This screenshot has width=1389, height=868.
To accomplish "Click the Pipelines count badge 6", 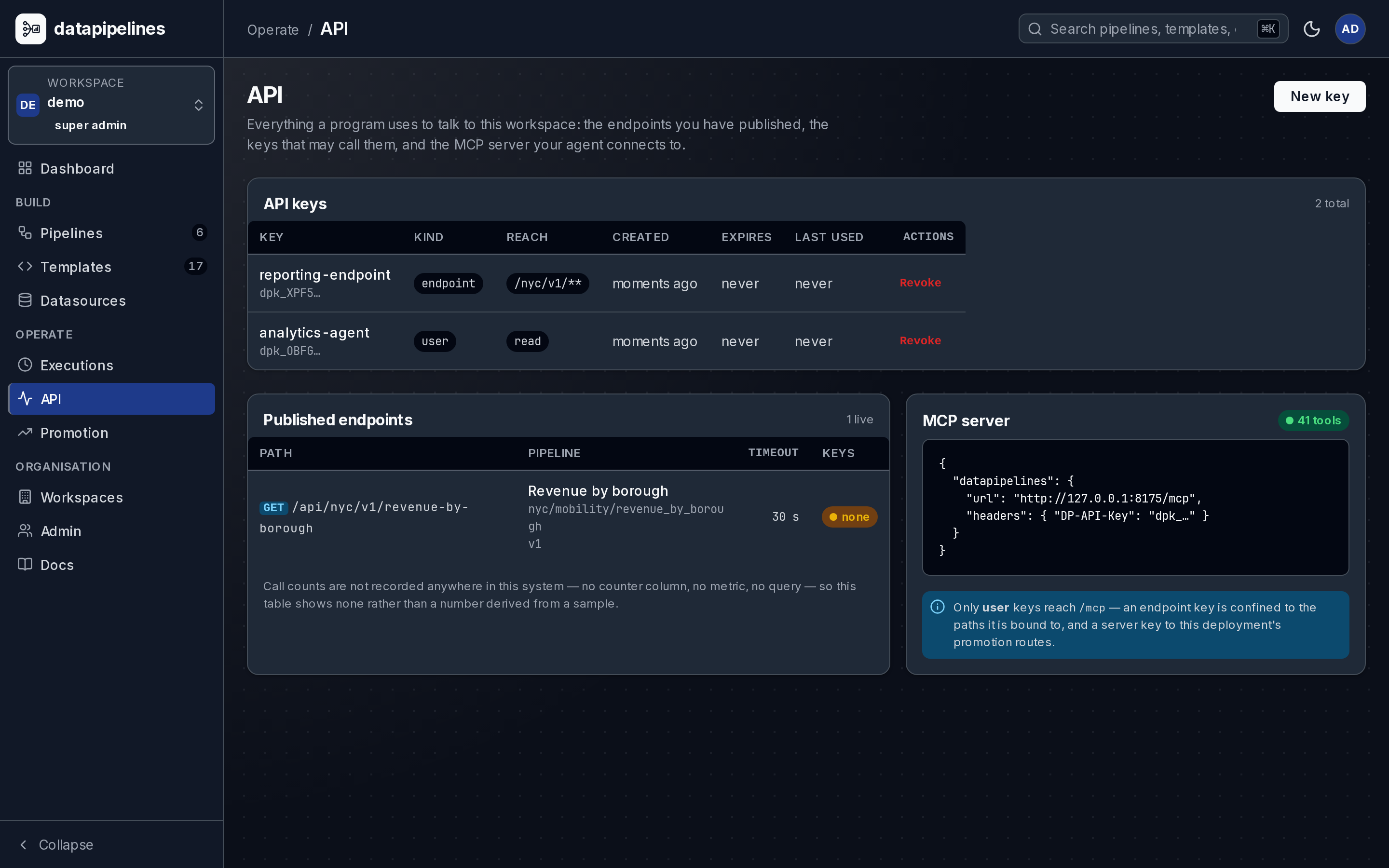I will (x=199, y=232).
